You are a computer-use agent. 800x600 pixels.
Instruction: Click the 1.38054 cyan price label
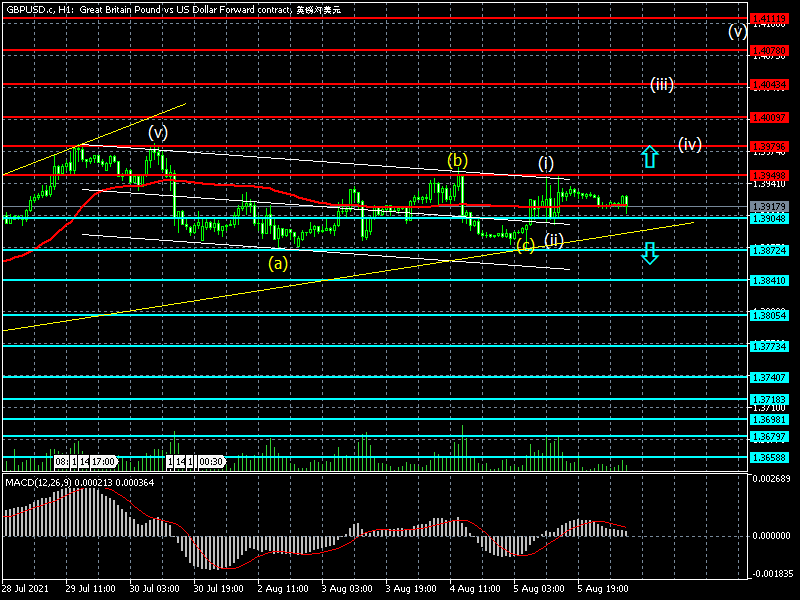(769, 315)
